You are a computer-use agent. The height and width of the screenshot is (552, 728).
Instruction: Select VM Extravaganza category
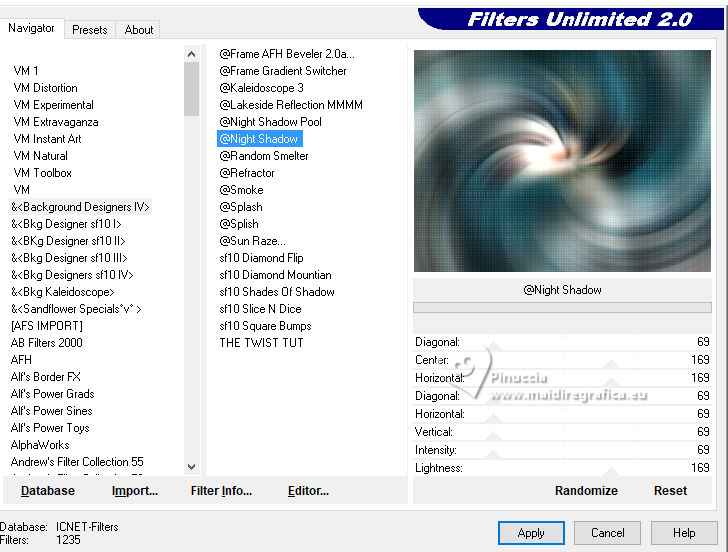[56, 122]
